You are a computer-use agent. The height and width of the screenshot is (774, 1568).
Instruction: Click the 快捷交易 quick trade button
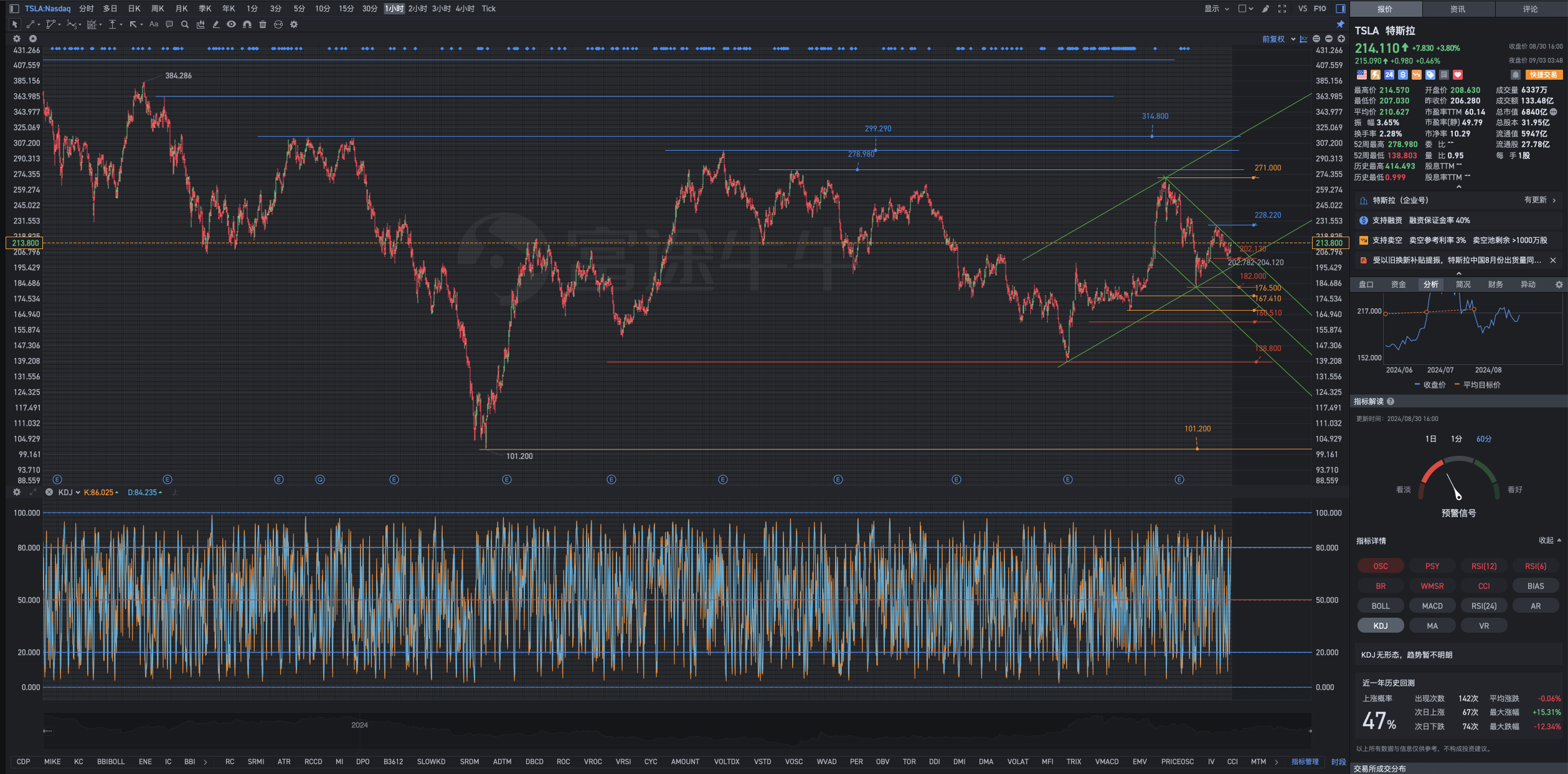click(1544, 75)
